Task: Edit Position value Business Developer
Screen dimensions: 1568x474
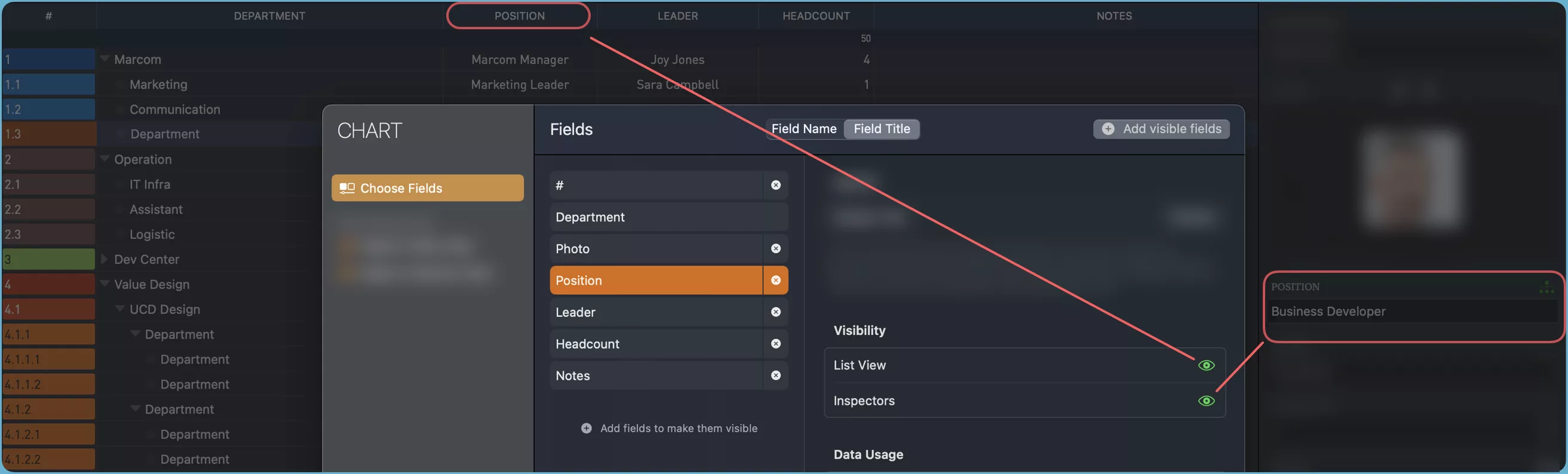Action: click(1412, 312)
